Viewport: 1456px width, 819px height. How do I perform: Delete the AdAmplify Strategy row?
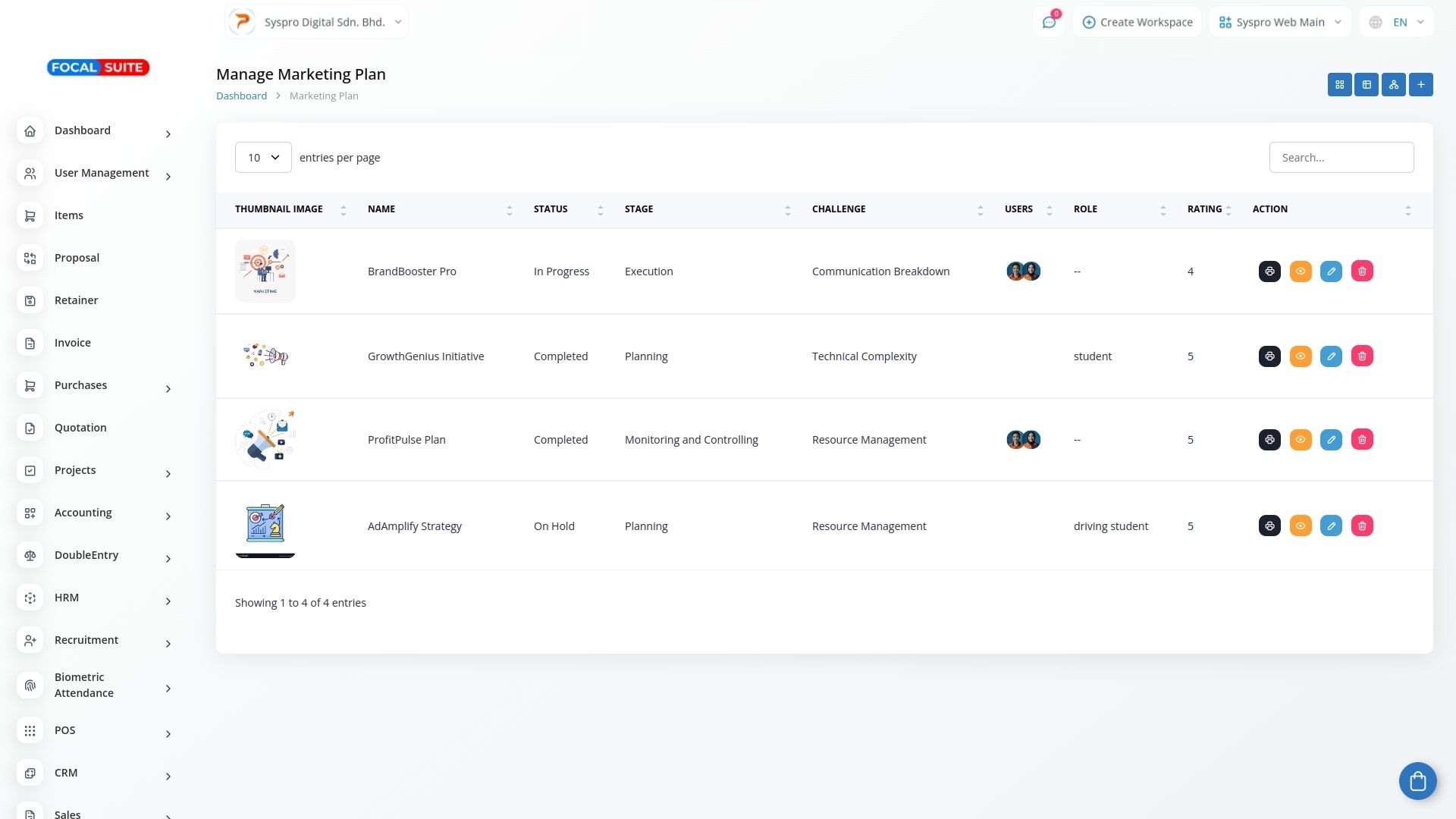1362,526
